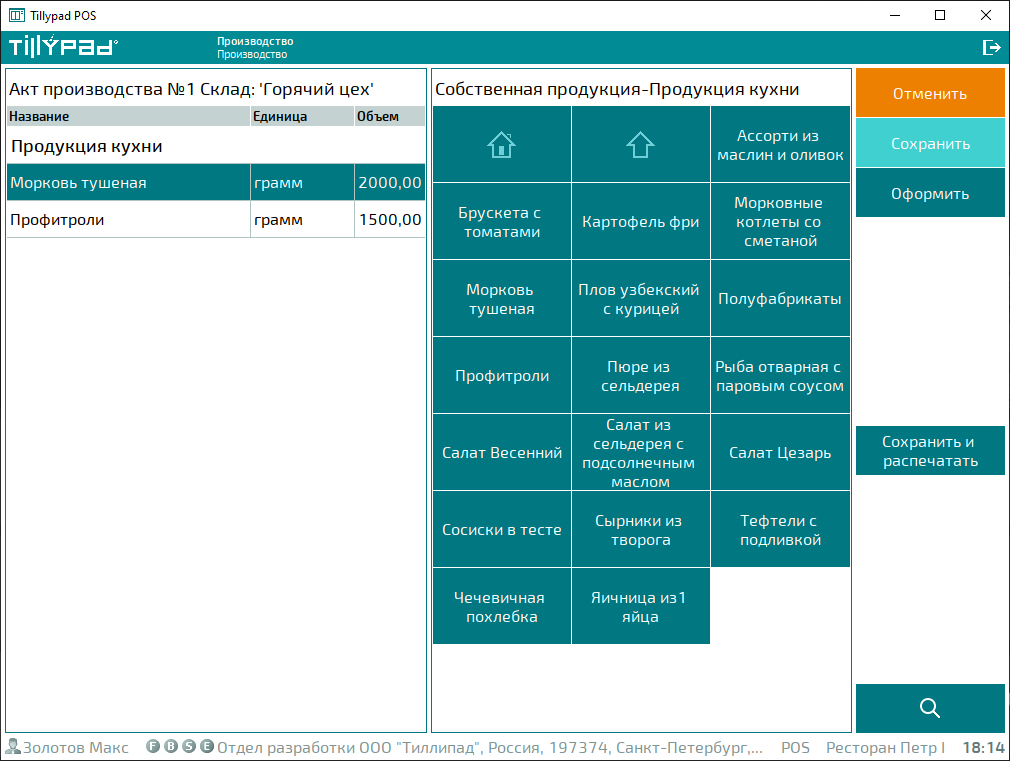
Task: Click the F status indicator icon
Action: (153, 746)
